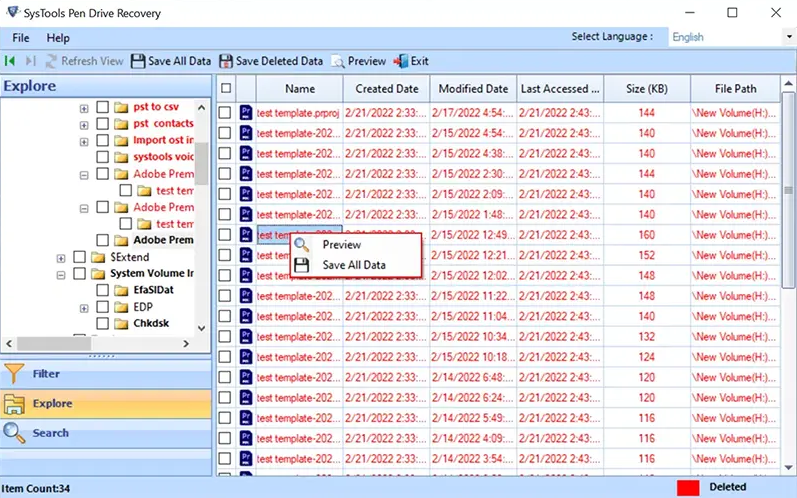Screen dimensions: 797x498
Task: Select Save All Data in context menu
Action: (354, 265)
